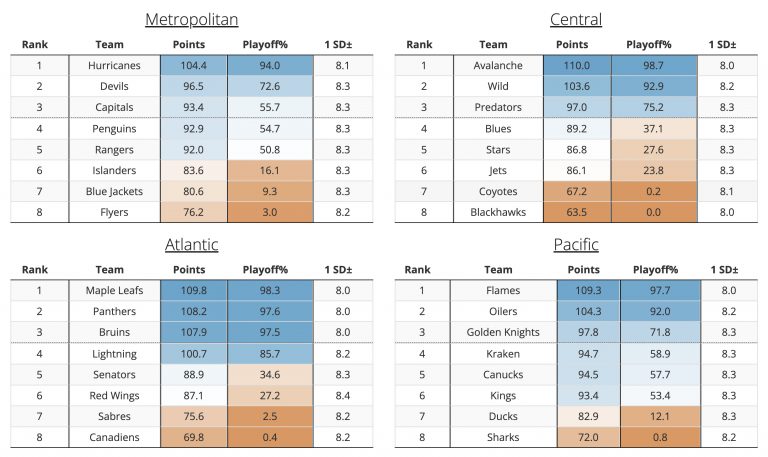
Task: Click the 1 SD± header in the Pacific table
Action: [725, 270]
